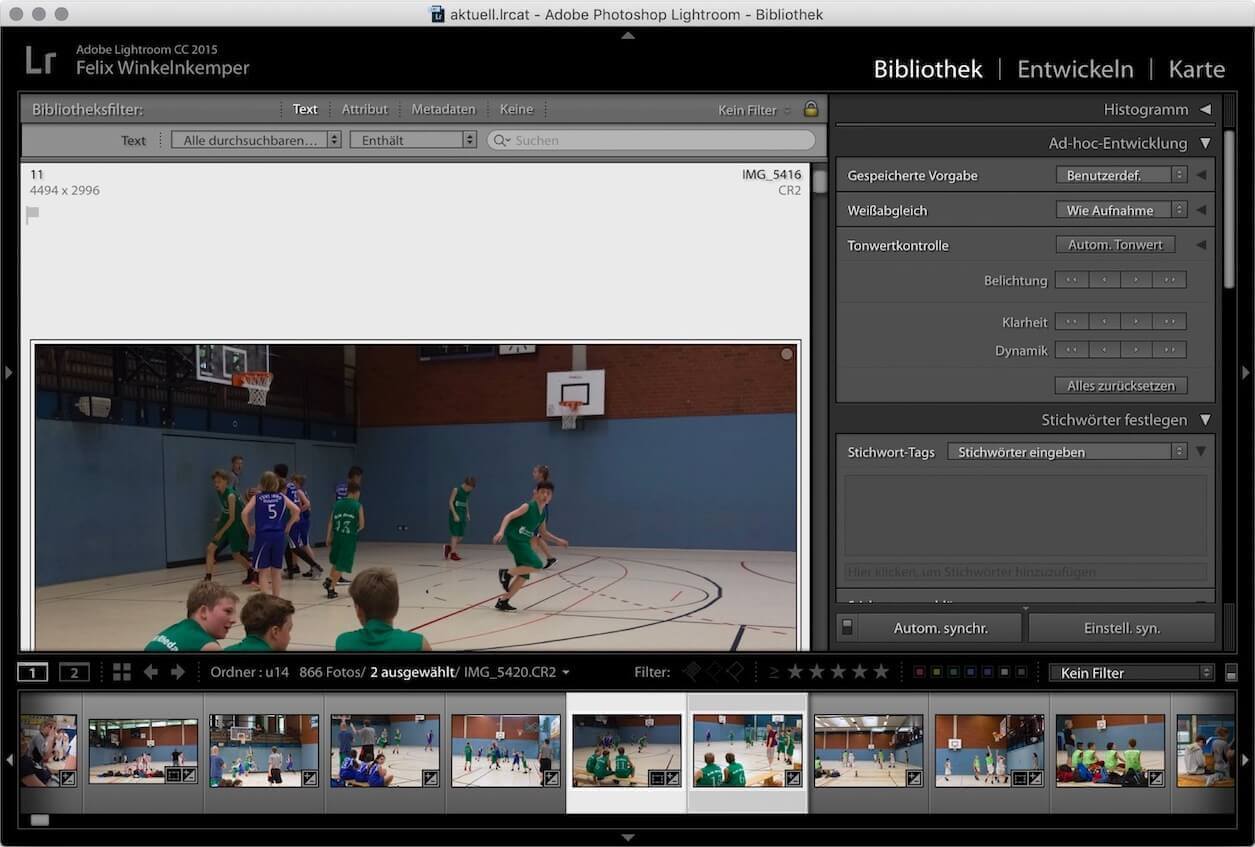Select the second monitor display icon
1255x847 pixels.
[74, 672]
